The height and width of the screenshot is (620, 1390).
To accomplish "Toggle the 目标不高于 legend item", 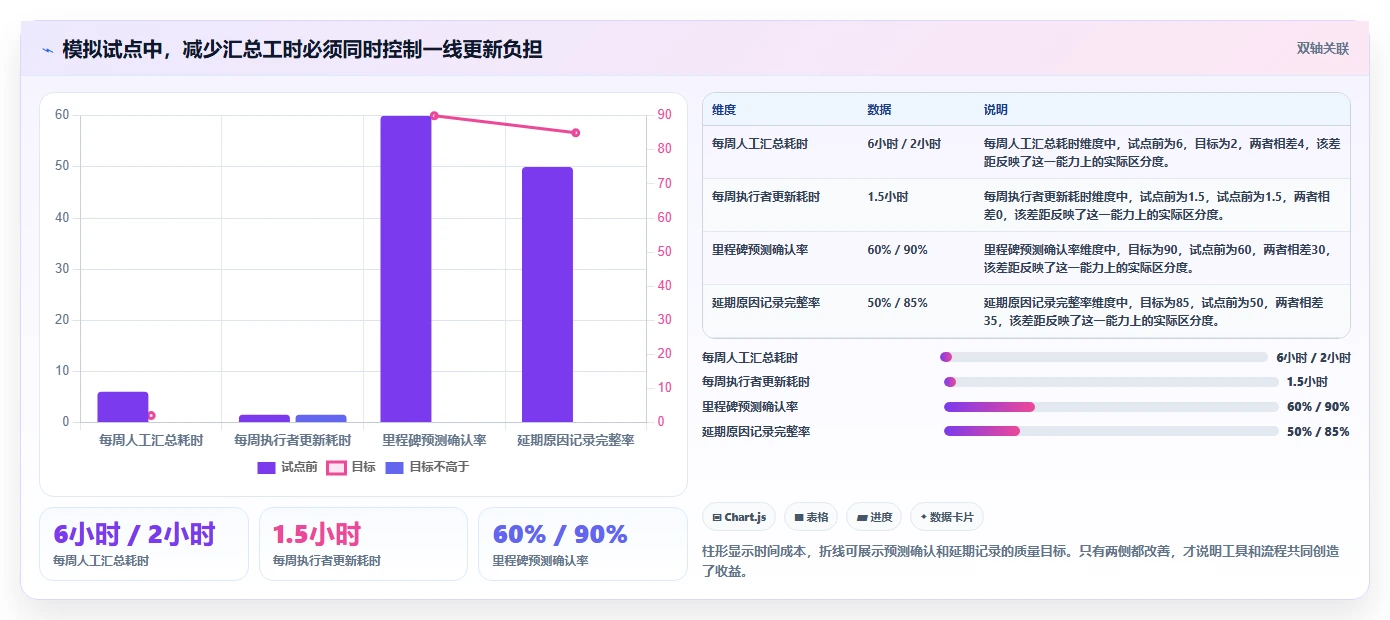I will pyautogui.click(x=427, y=467).
